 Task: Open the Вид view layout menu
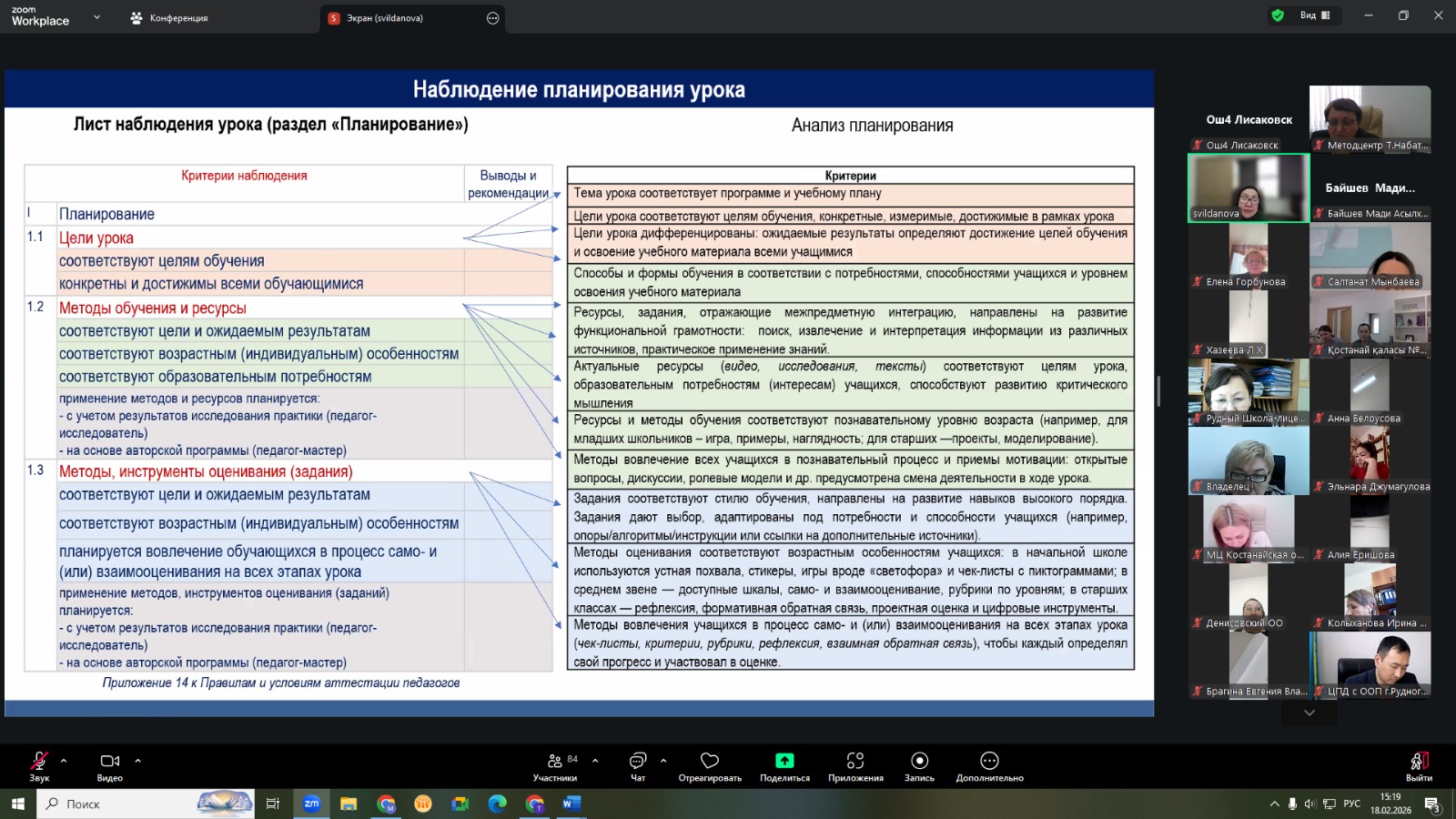(1315, 15)
